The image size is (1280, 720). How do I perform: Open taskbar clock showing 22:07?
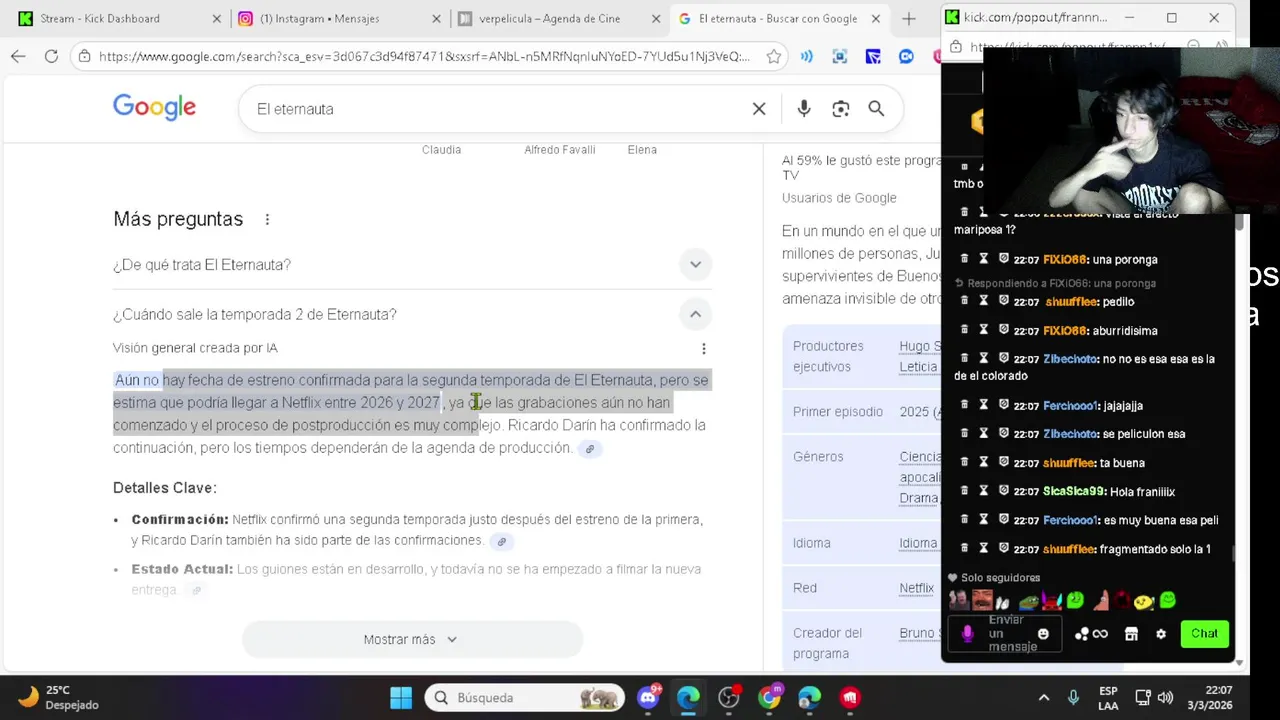point(1209,697)
